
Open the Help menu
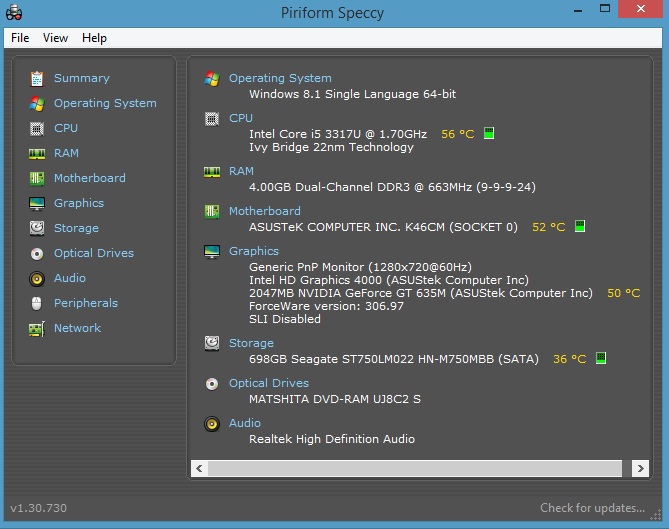pyautogui.click(x=94, y=38)
